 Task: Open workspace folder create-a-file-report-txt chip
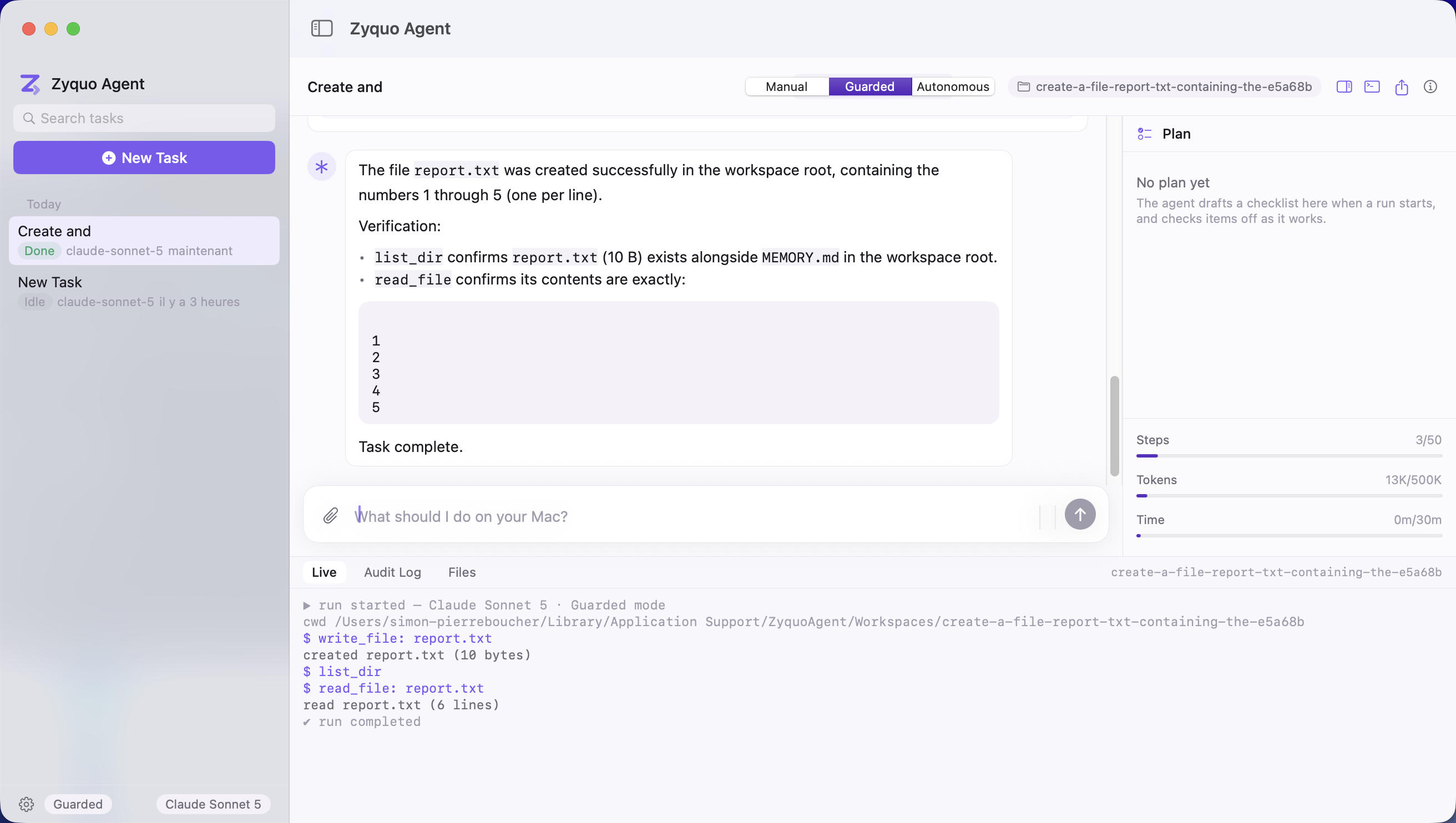coord(1164,87)
